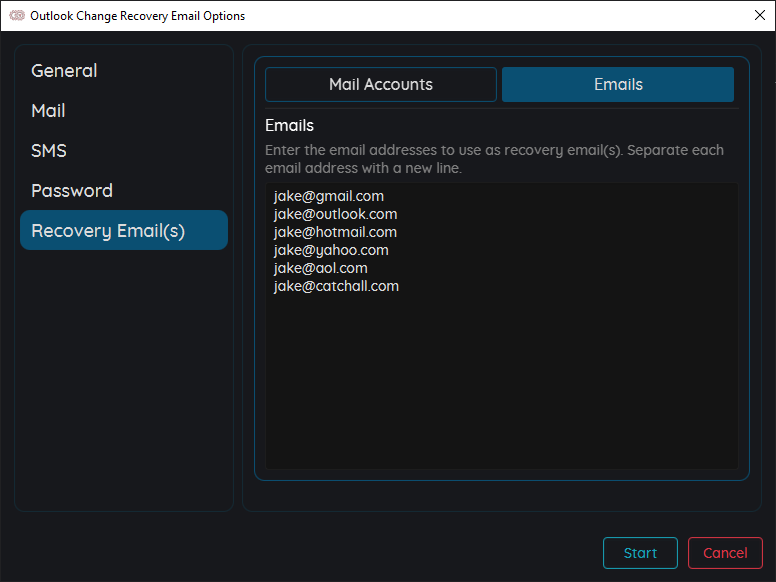Viewport: 776px width, 582px height.
Task: Close the Outlook Change Recovery Email Options window
Action: coord(760,15)
